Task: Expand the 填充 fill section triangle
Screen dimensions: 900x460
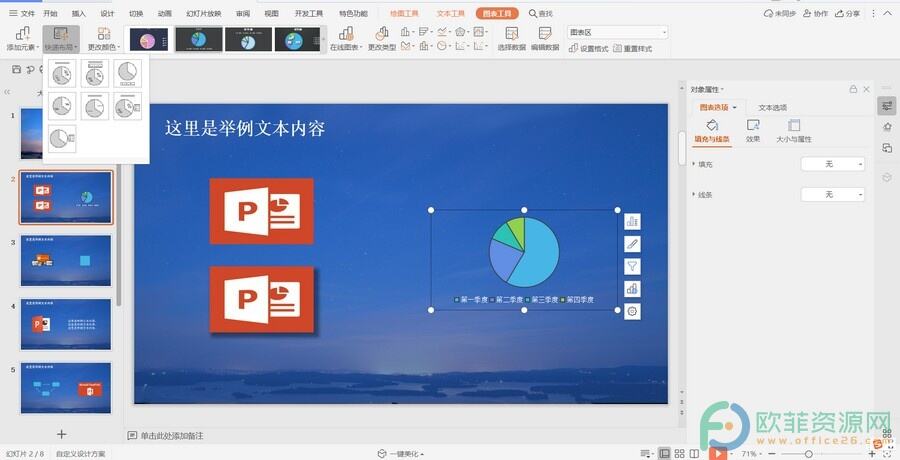Action: (694, 164)
